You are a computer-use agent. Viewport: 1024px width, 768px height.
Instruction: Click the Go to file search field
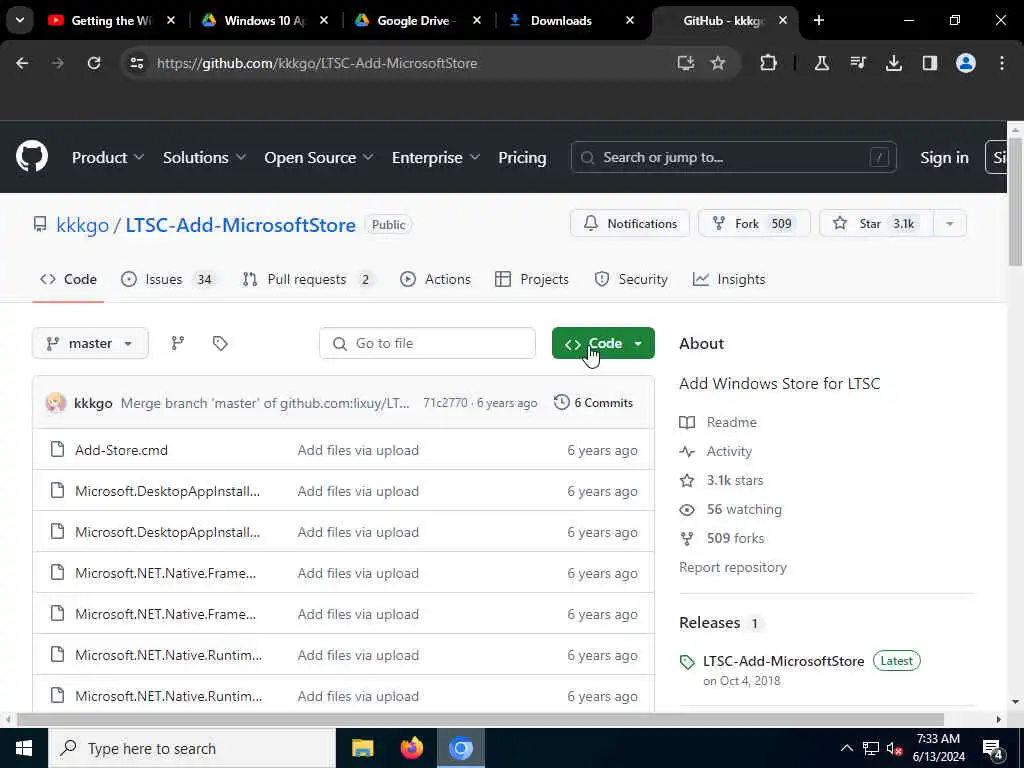[x=427, y=344]
